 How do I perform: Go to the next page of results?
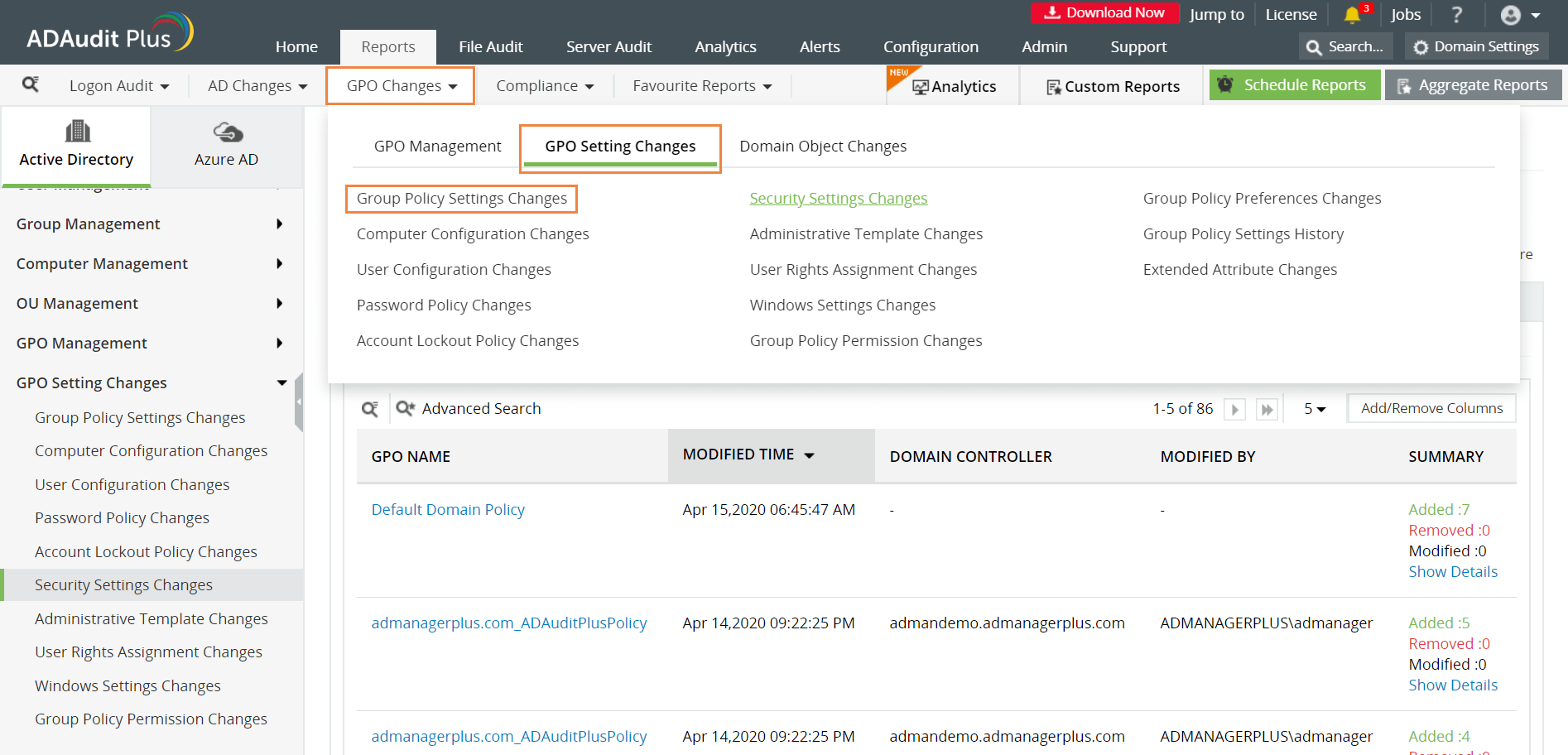pos(1234,408)
